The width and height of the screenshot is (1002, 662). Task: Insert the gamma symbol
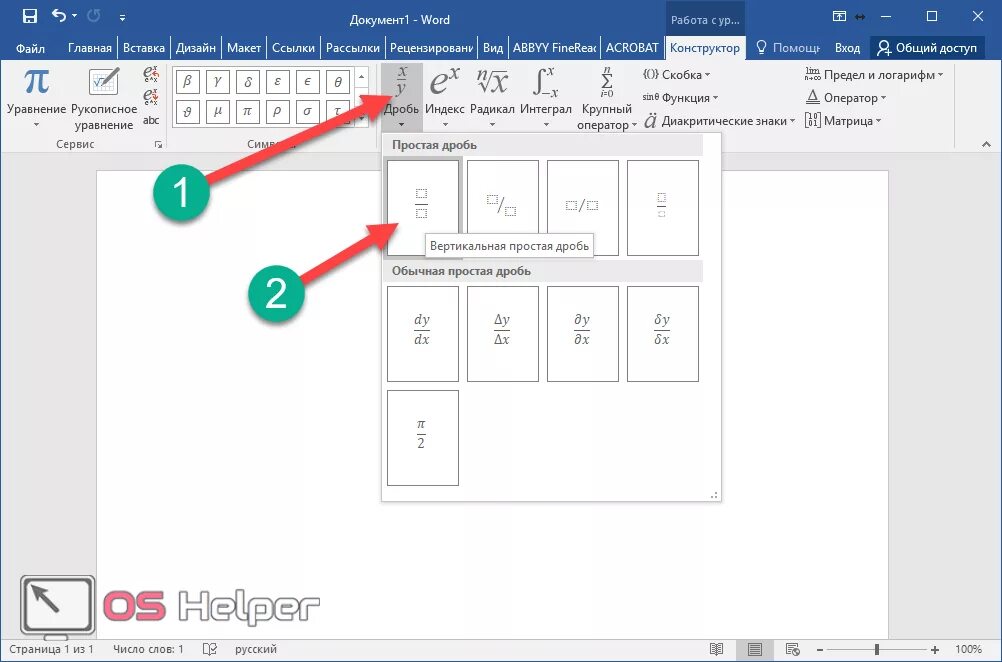217,82
